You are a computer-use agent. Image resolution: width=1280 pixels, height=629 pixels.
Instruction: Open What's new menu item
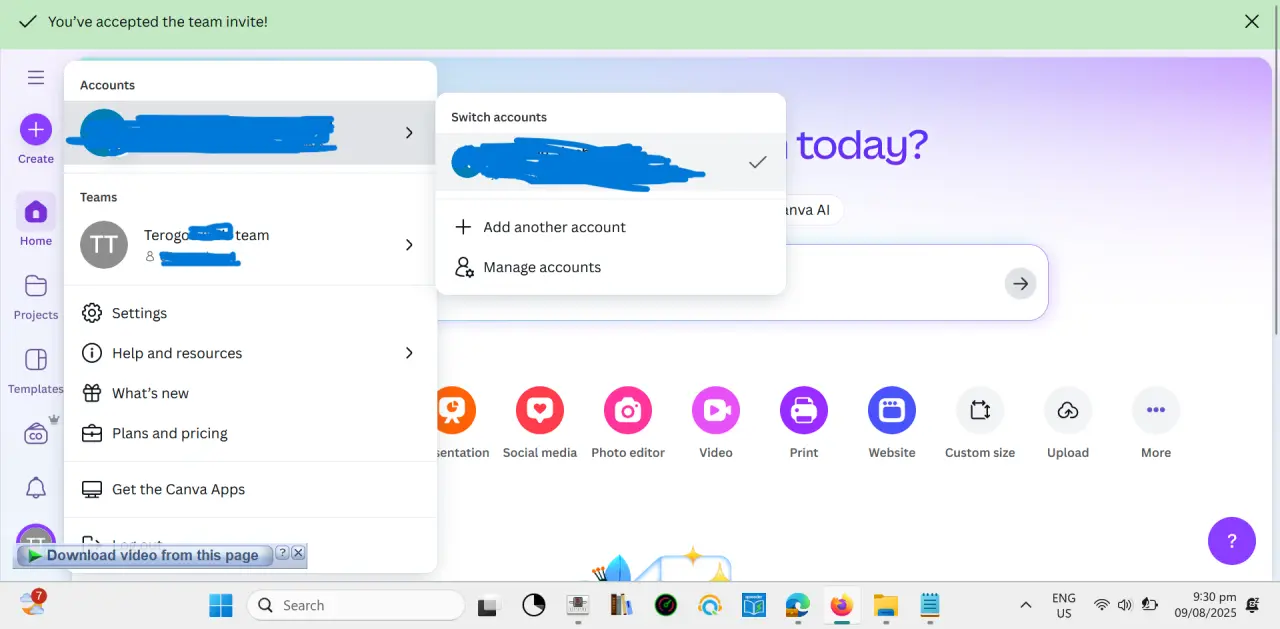tap(250, 393)
